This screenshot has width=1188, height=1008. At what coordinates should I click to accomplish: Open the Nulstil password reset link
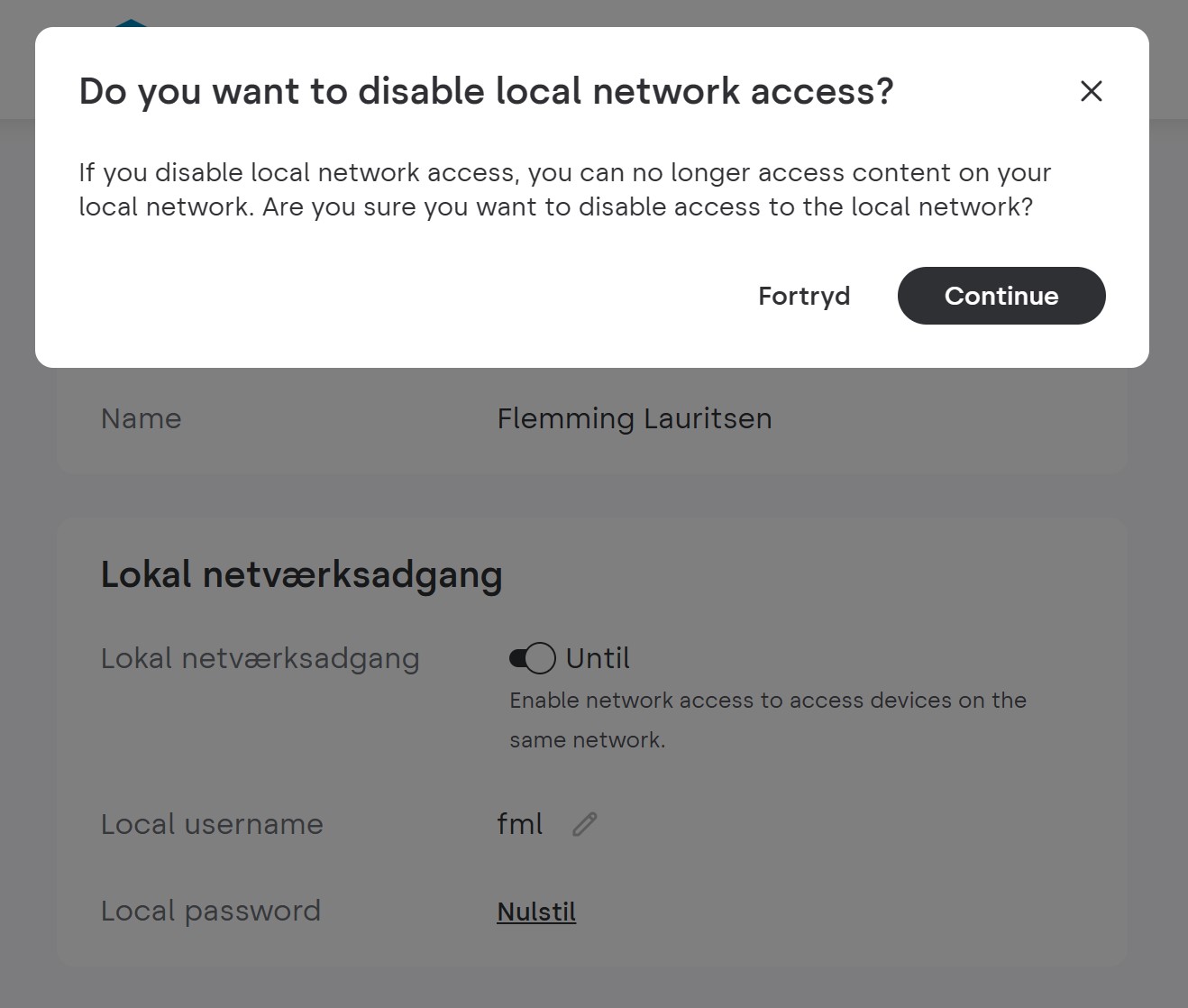pyautogui.click(x=536, y=912)
